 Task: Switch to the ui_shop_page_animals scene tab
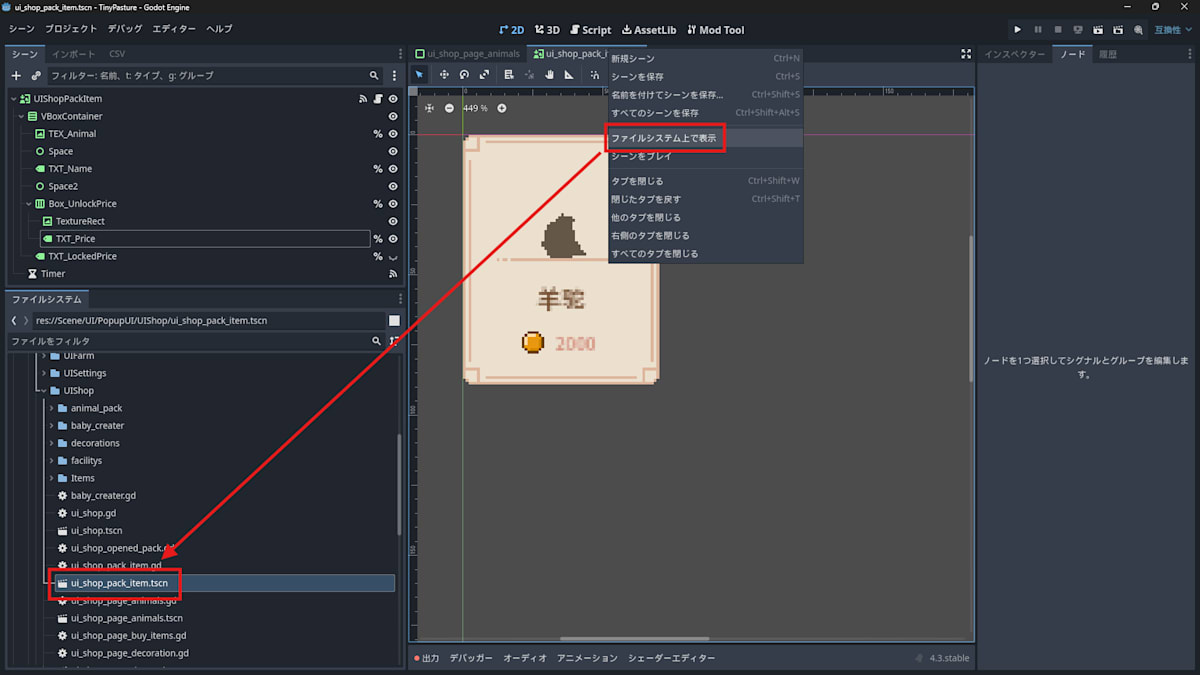(469, 54)
